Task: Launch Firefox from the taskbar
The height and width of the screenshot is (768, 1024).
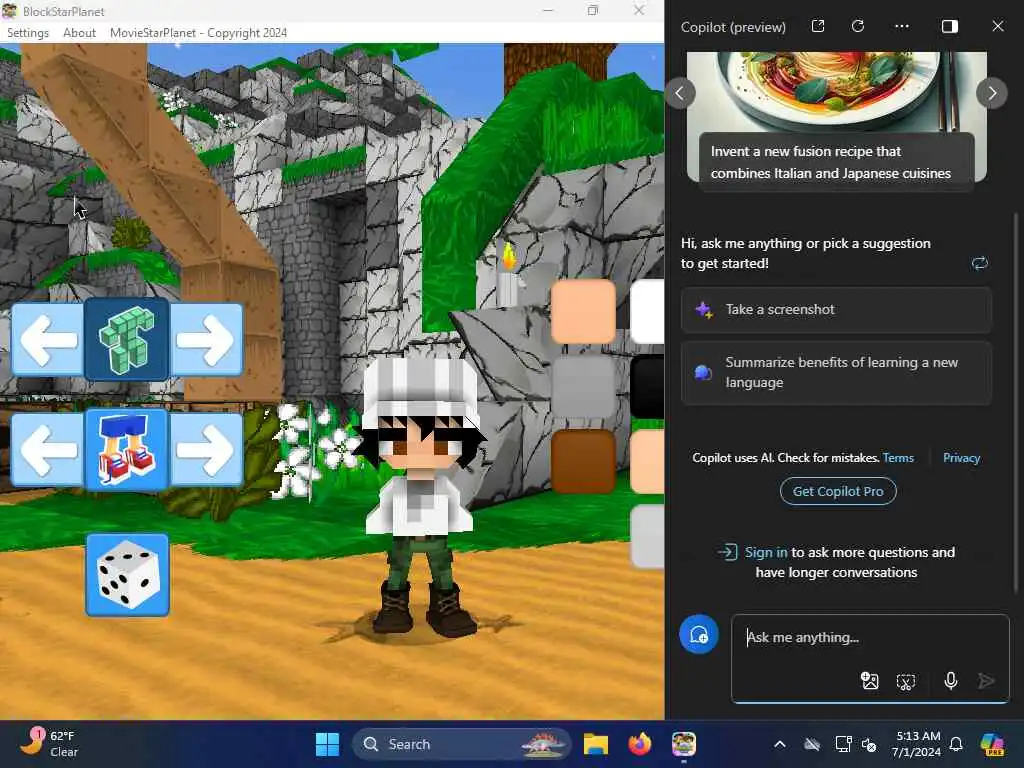Action: [639, 744]
